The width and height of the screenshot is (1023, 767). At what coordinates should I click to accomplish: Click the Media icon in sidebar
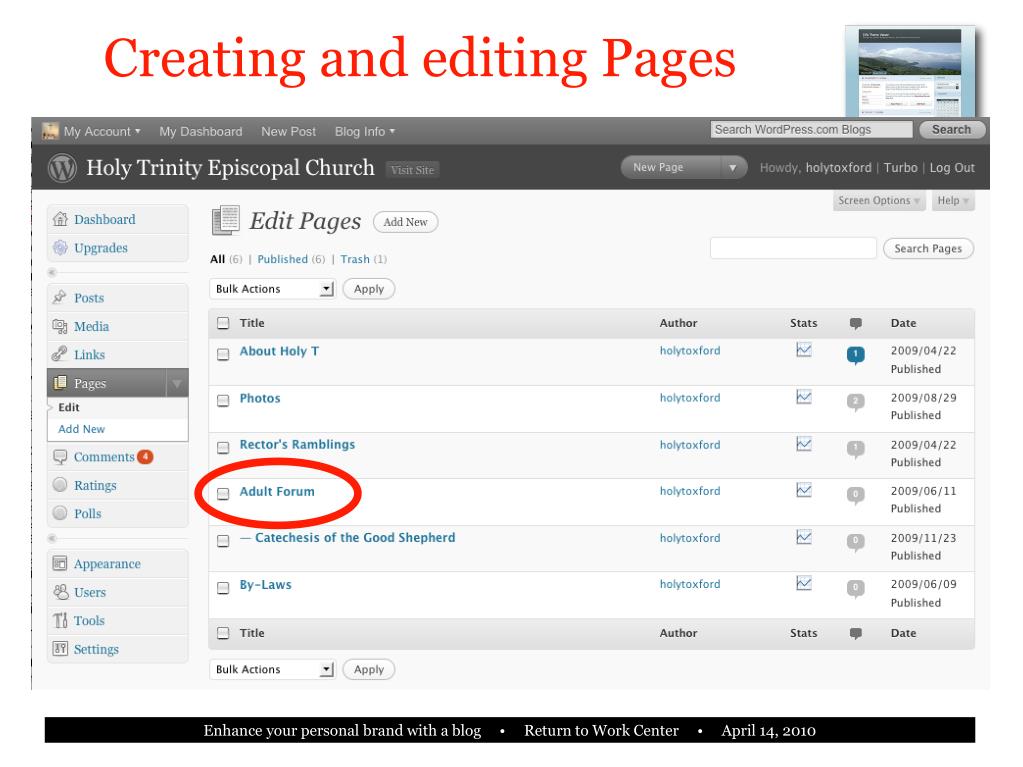60,326
